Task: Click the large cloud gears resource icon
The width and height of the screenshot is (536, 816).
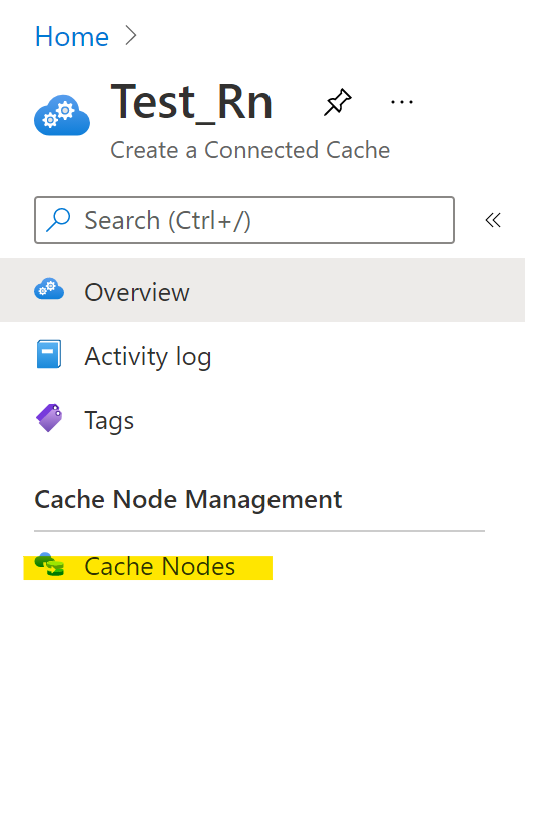Action: [62, 116]
